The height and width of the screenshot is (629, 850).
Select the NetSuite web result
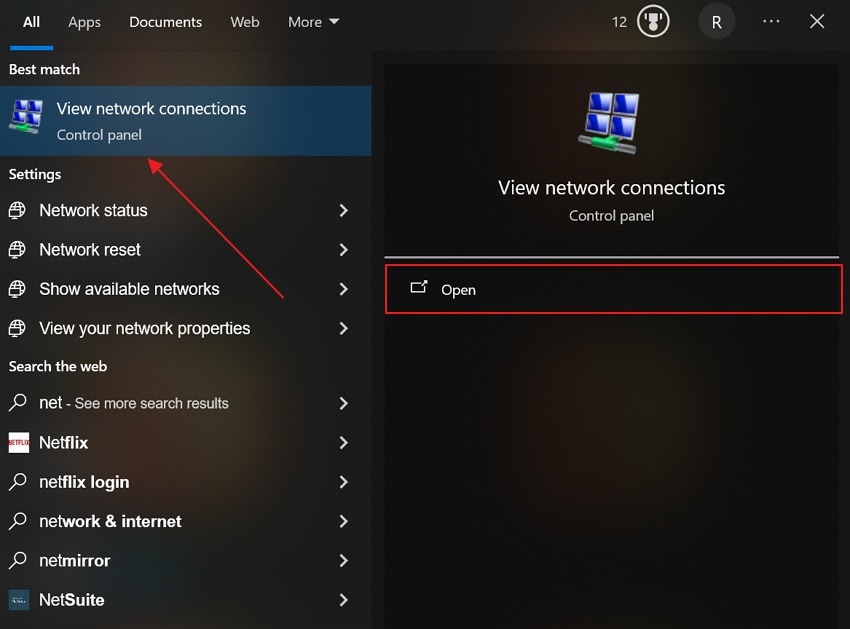coord(185,600)
